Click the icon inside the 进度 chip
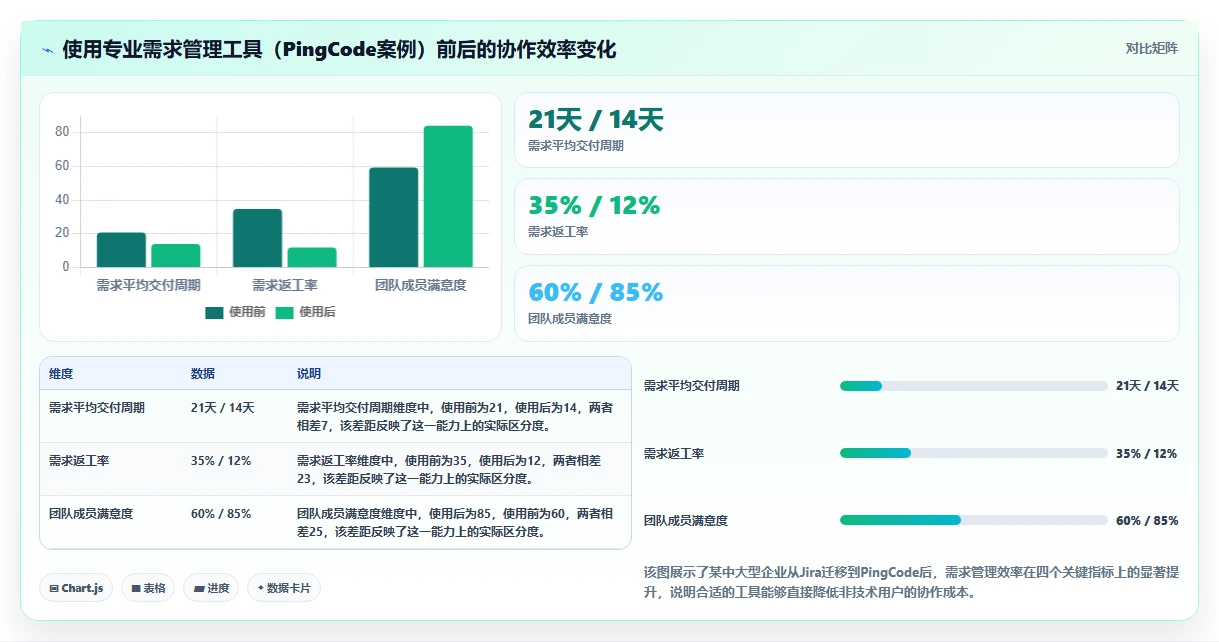1219x642 pixels. tap(199, 589)
